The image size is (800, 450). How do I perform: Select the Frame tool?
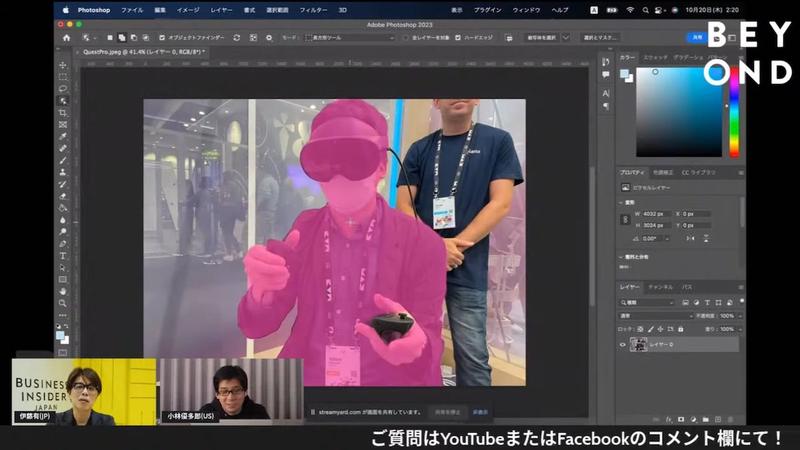(63, 125)
